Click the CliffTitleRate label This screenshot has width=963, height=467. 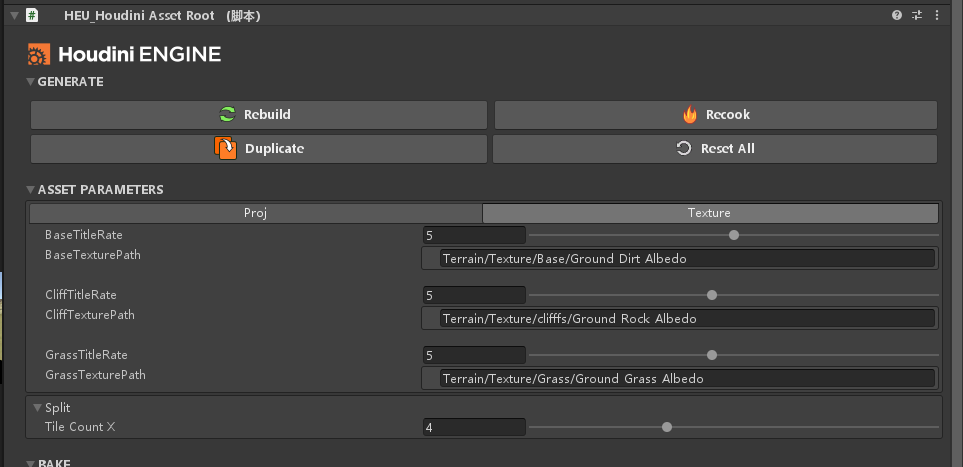(80, 295)
